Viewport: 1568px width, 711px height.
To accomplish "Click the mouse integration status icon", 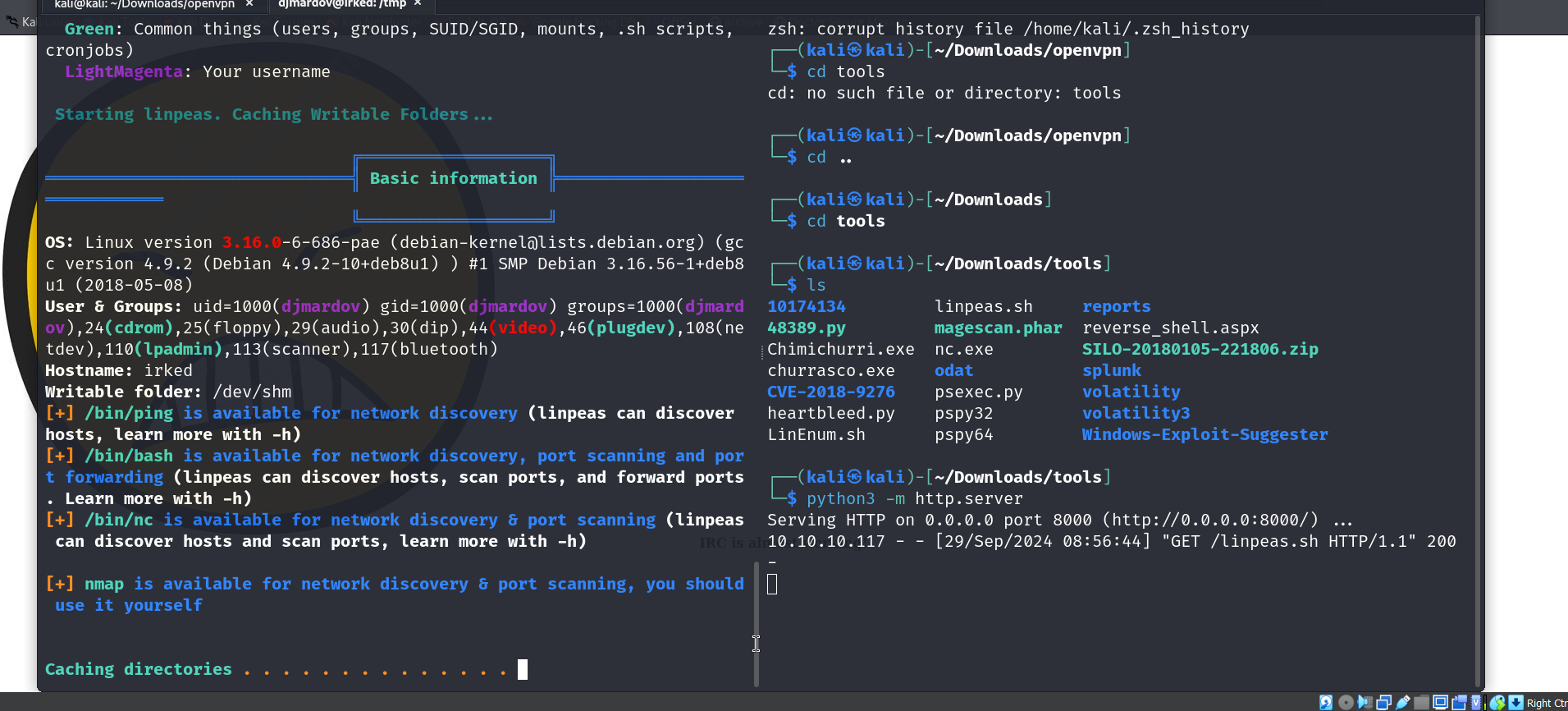I will tap(1497, 703).
